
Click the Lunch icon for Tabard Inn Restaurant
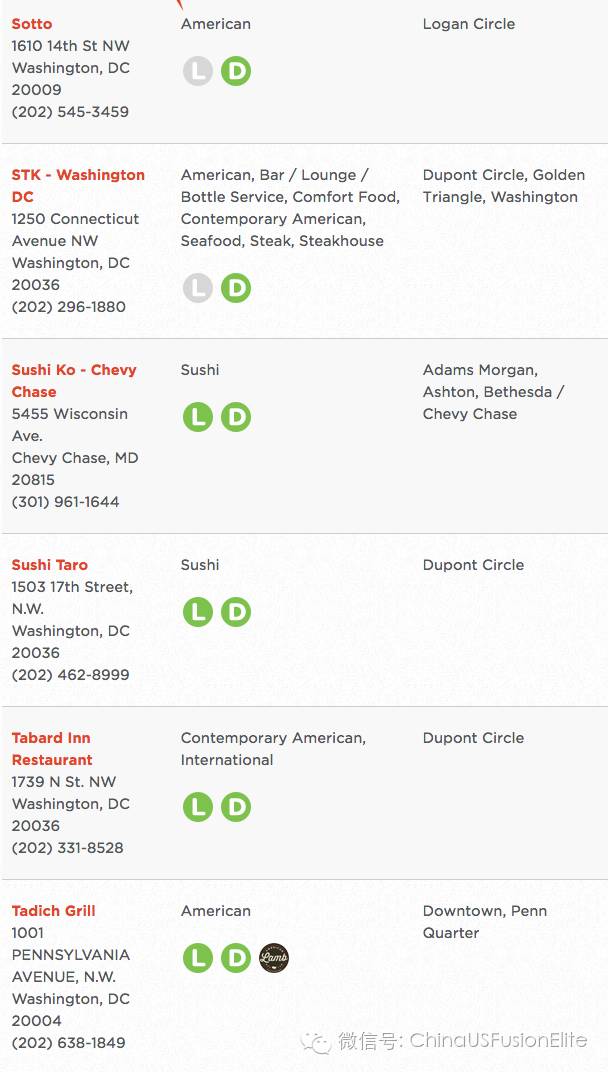(198, 807)
